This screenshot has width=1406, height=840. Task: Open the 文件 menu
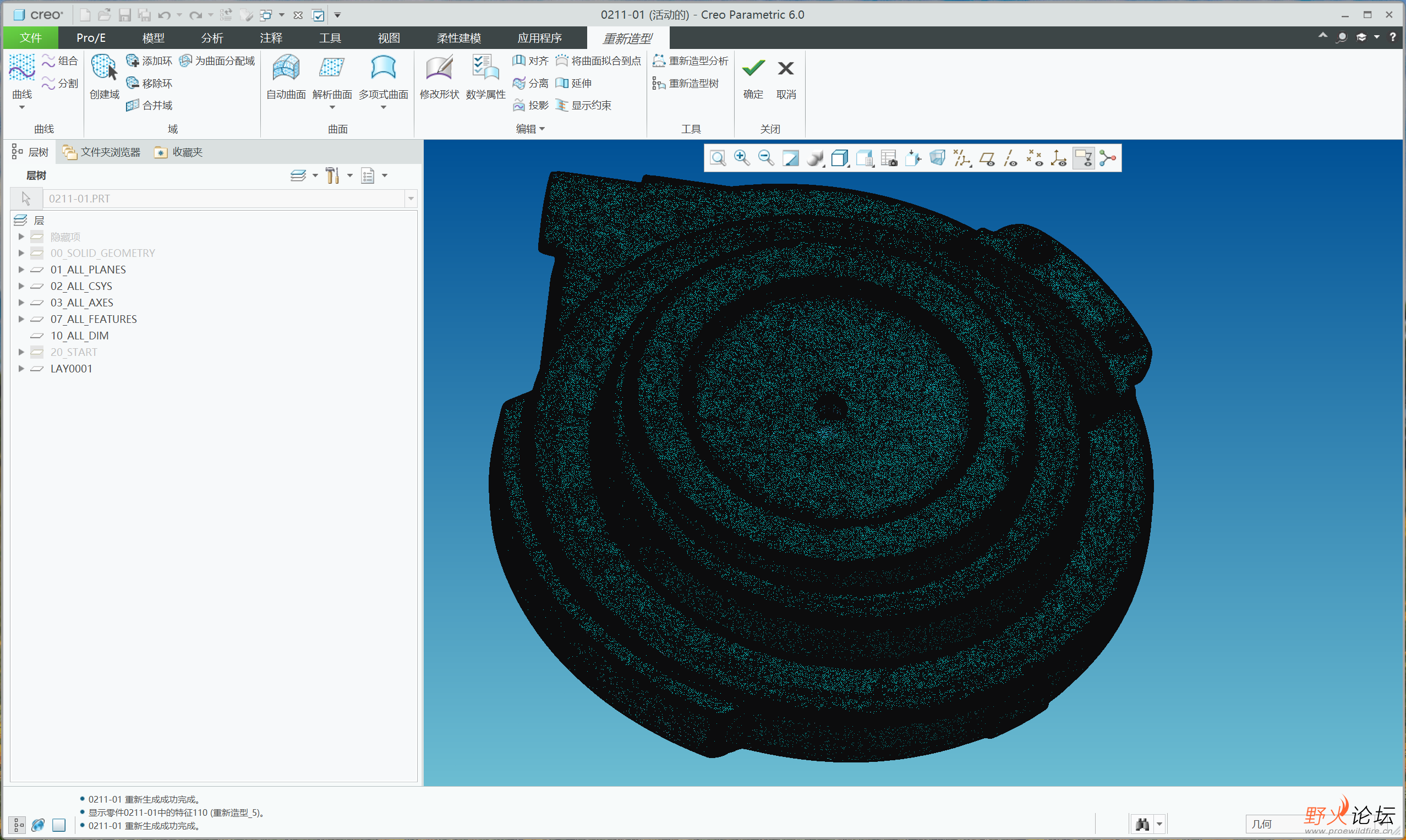31,37
